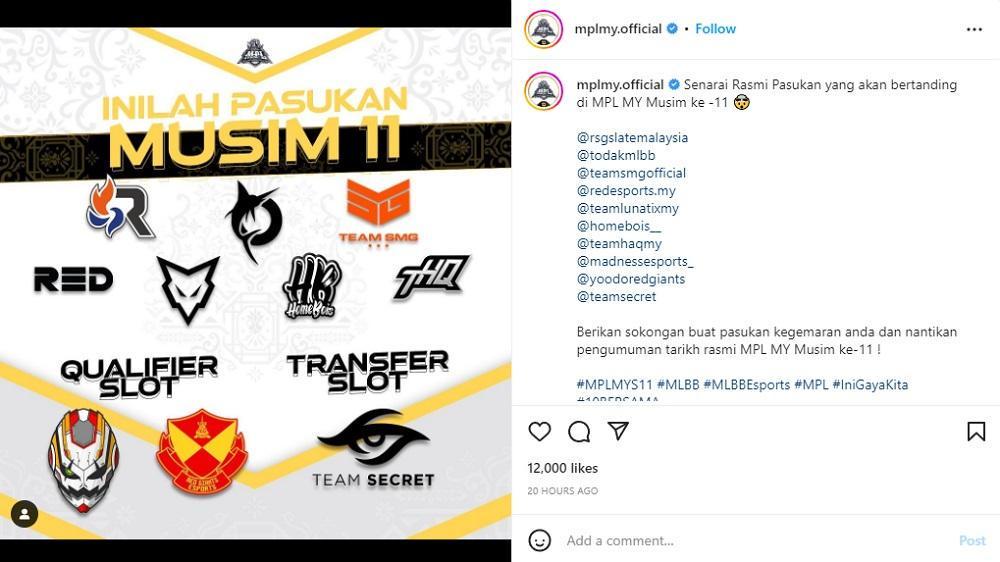Open the Musim 11 post image
This screenshot has width=1000, height=562.
[x=255, y=283]
